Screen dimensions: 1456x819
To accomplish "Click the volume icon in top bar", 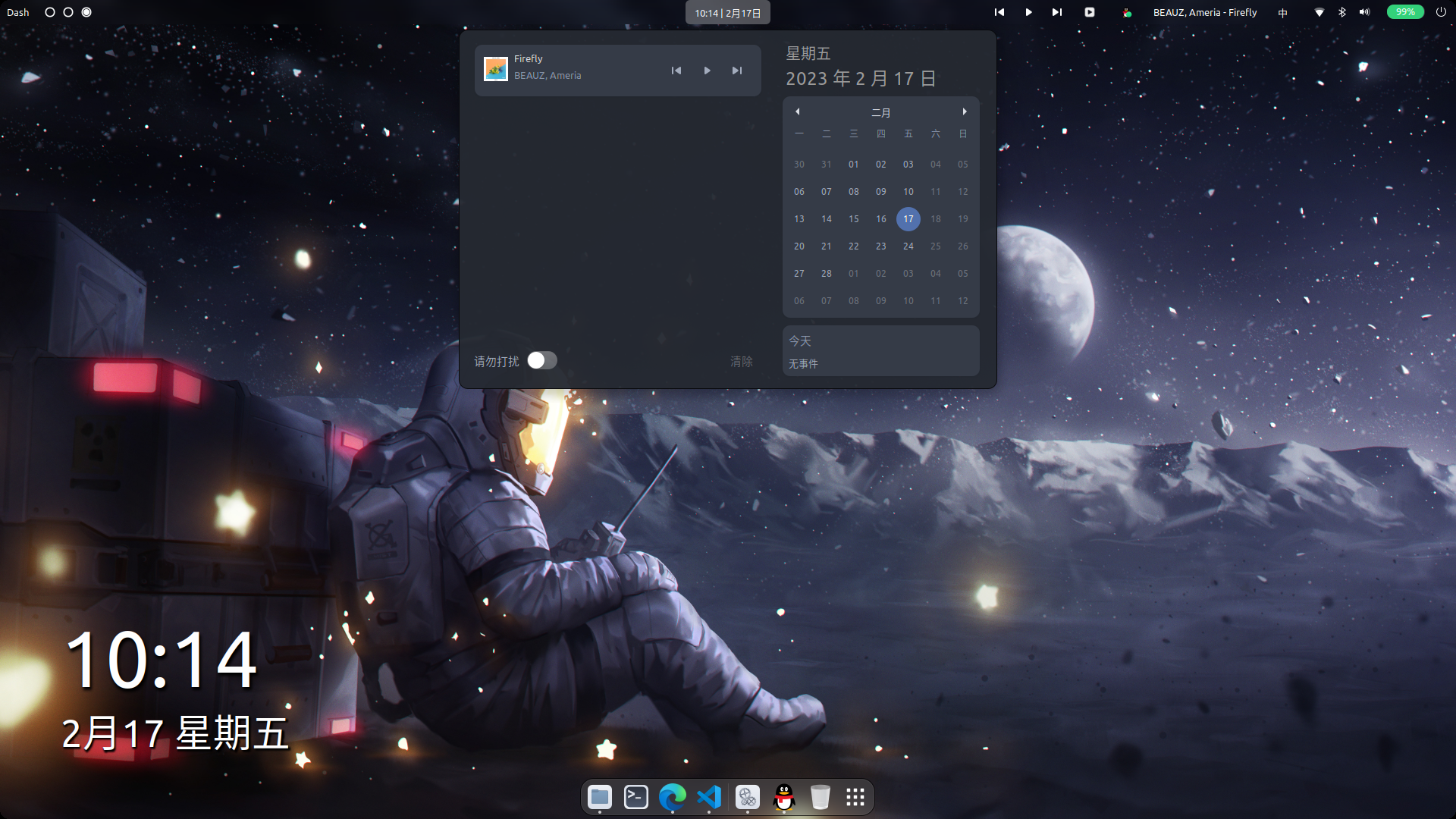I will (1365, 12).
